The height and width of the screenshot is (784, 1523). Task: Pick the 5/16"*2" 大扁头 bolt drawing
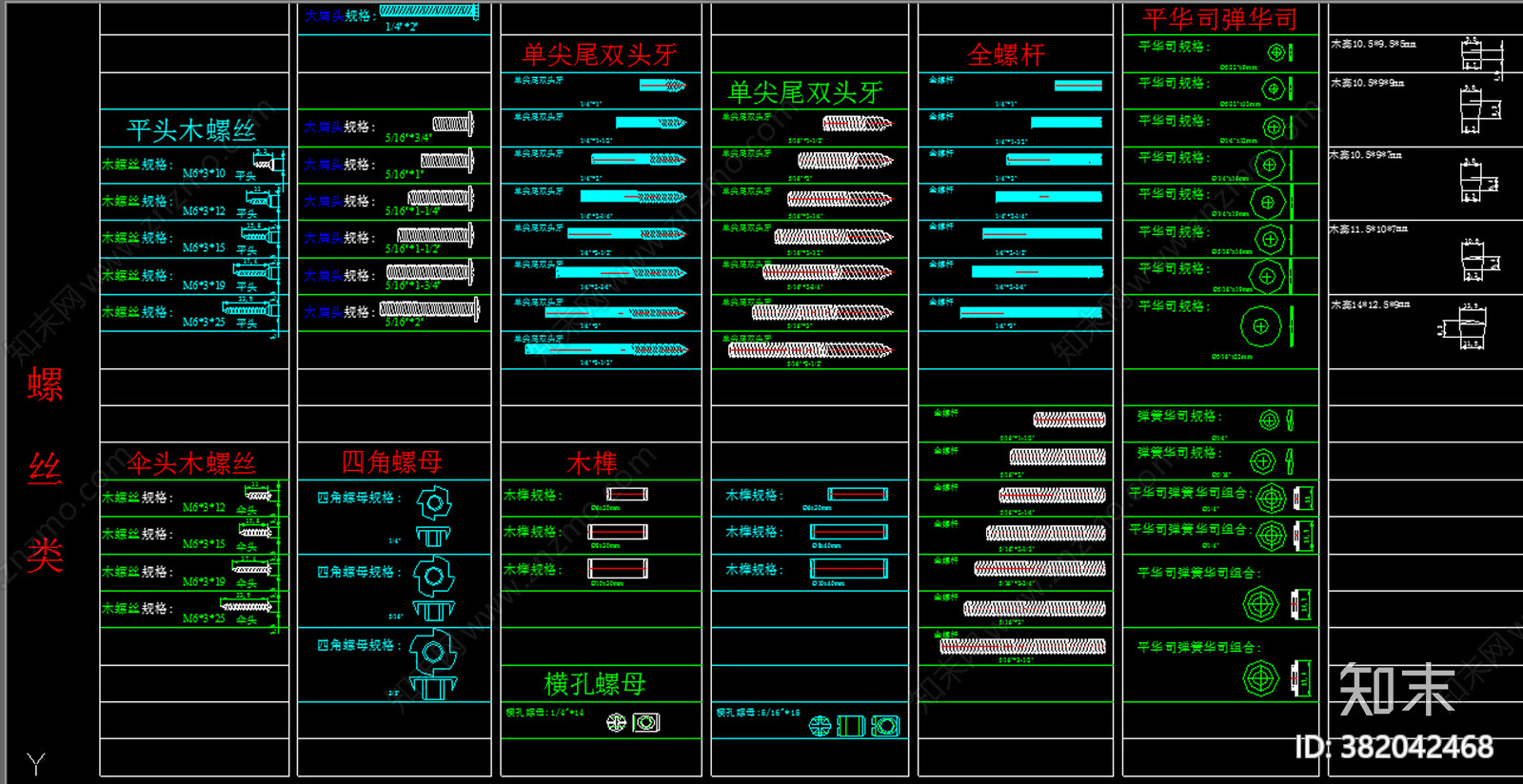[429, 308]
